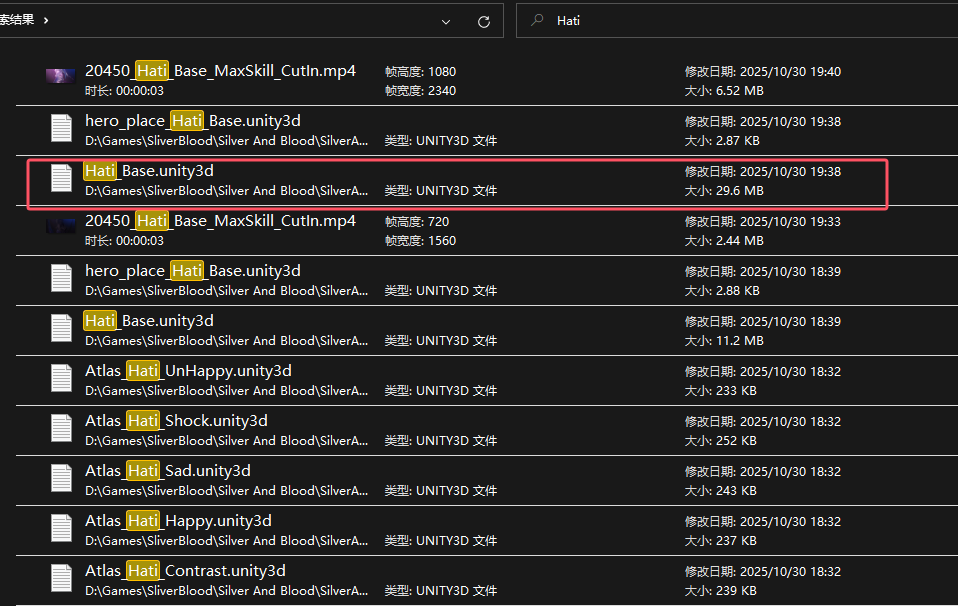Select the 720-height CutIn.mp4 video thumbnail

click(61, 227)
